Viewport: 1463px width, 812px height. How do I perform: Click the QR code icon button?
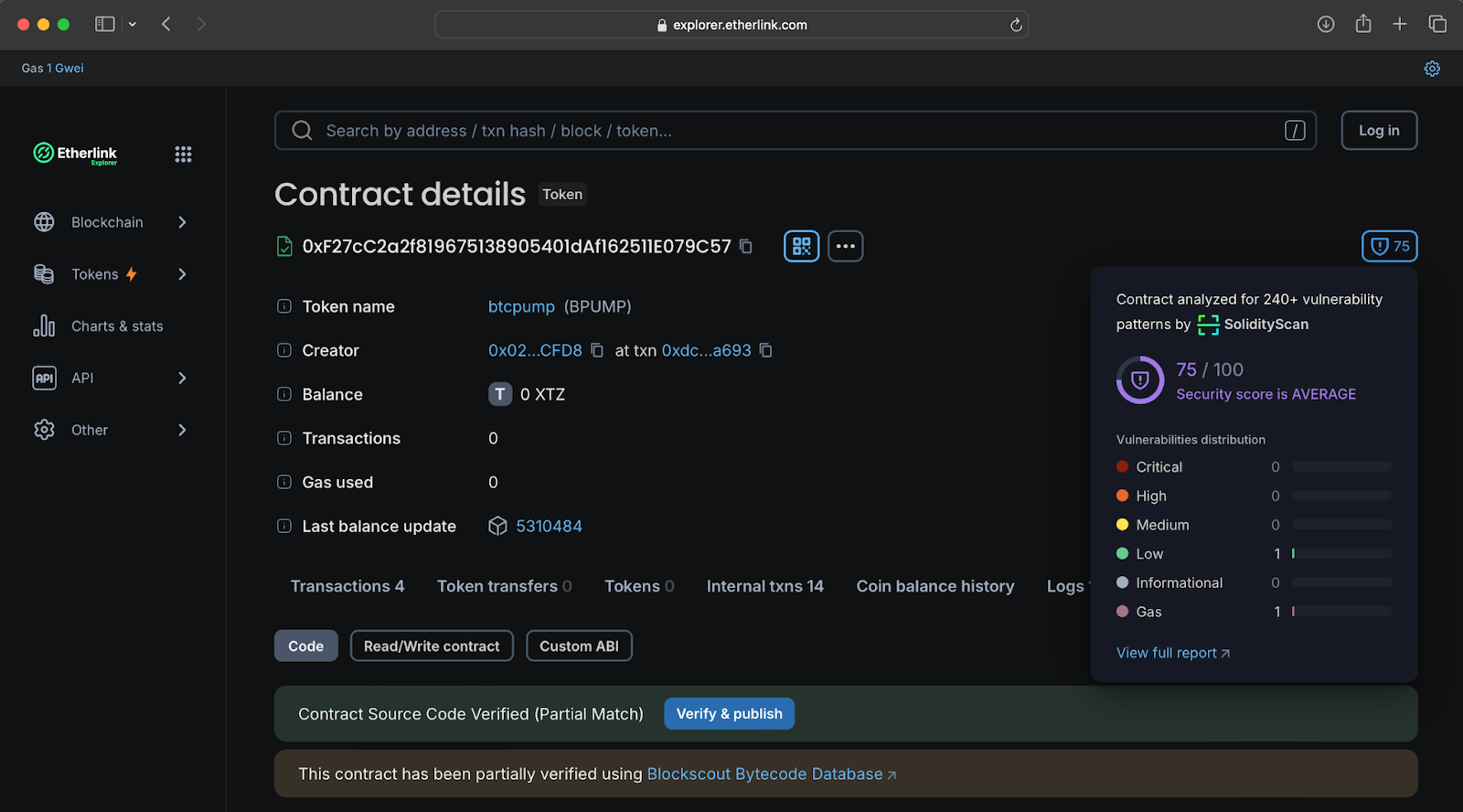(801, 246)
